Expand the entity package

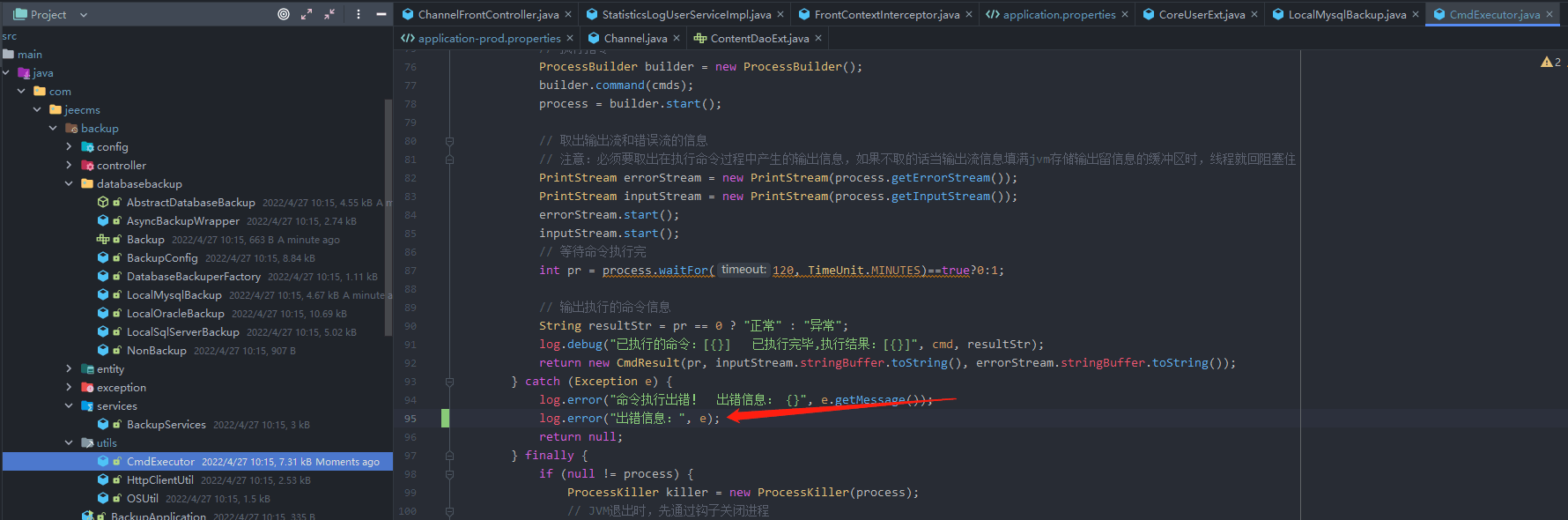point(69,368)
